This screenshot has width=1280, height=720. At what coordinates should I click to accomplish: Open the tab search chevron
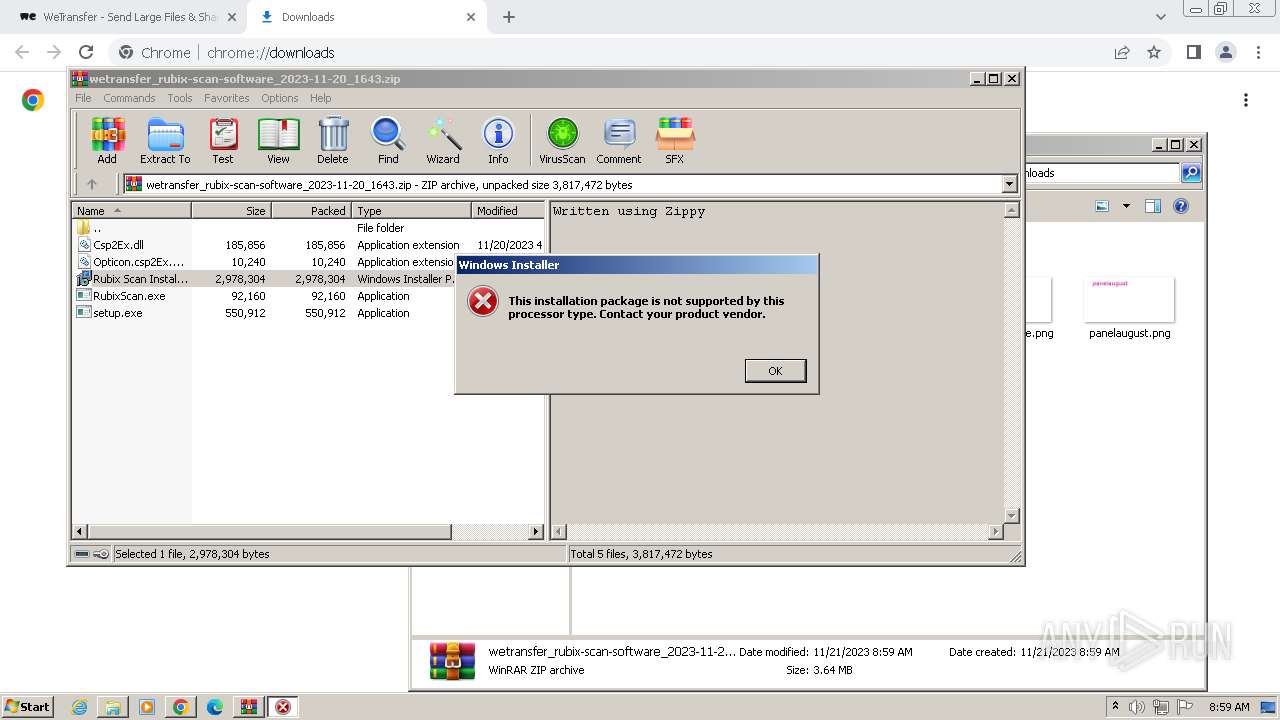tap(1161, 17)
